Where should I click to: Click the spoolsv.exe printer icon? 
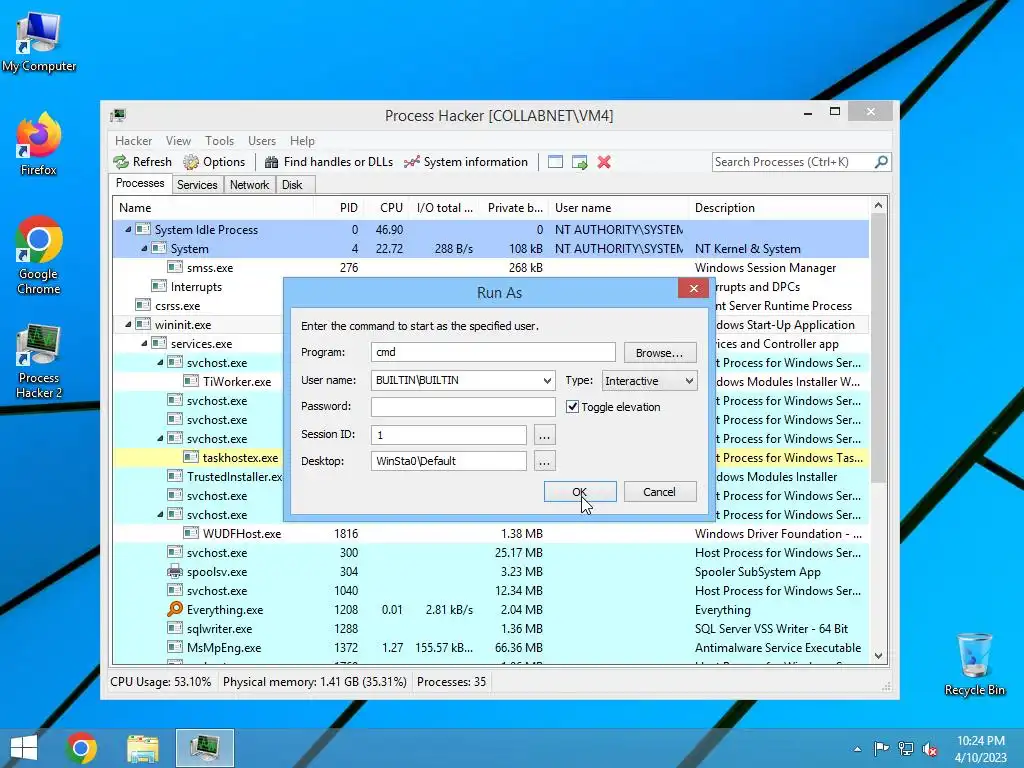coord(174,571)
